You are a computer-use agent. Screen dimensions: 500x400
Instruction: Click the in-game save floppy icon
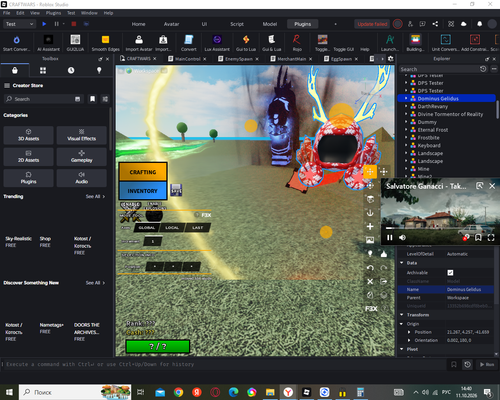(176, 190)
